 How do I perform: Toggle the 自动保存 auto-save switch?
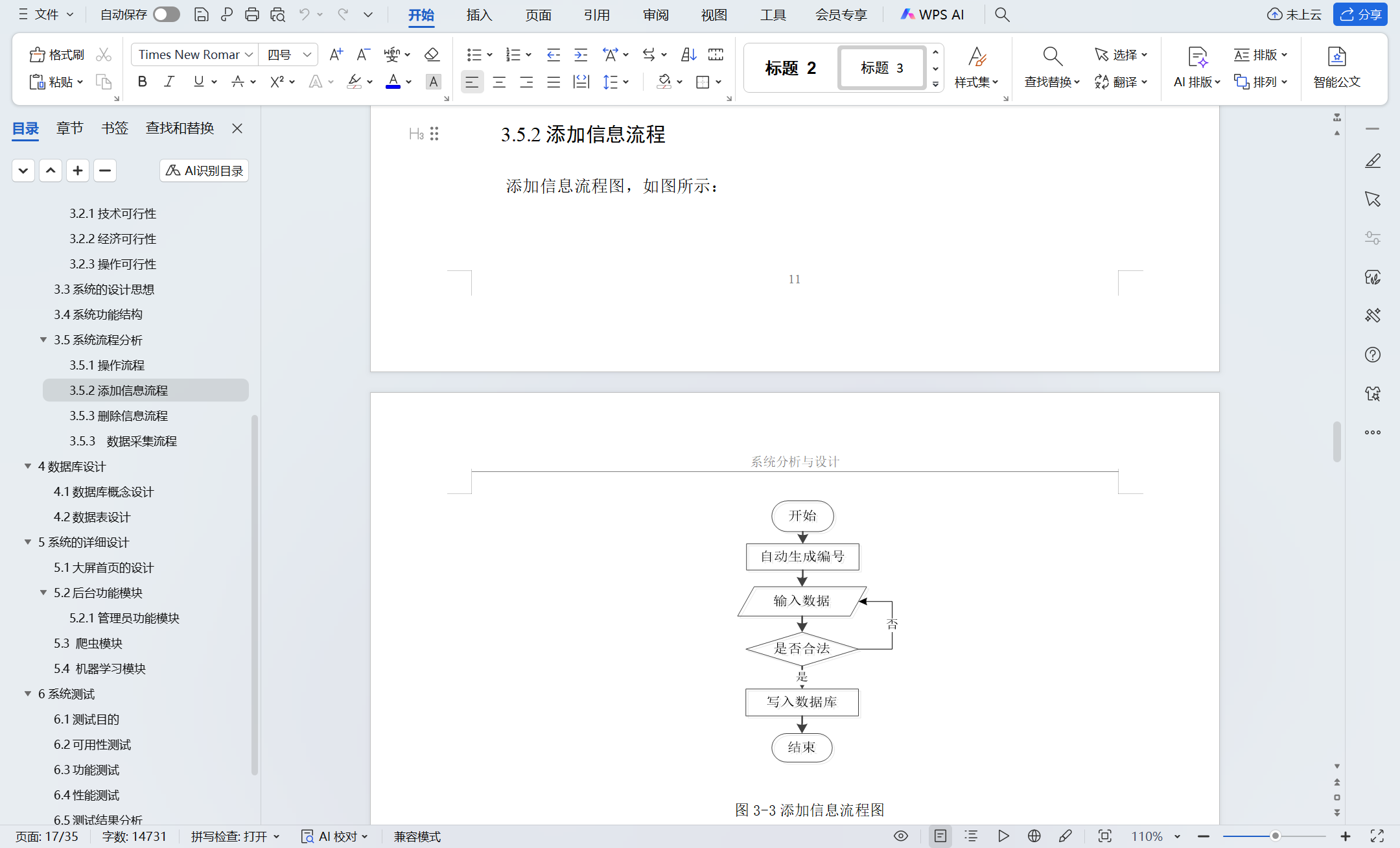[x=167, y=14]
